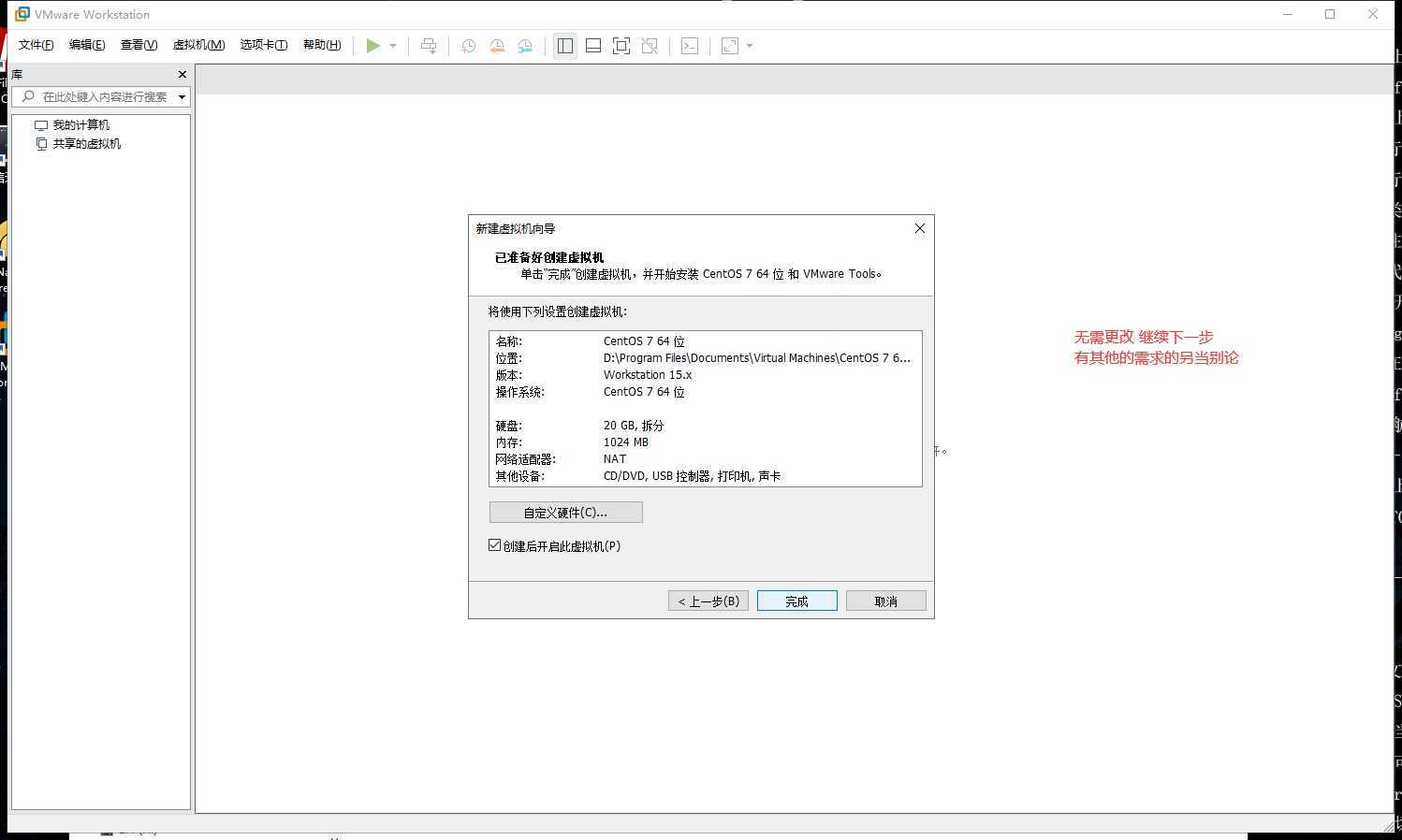Open the power options dropdown arrow
Screen dimensions: 1402x840
[x=393, y=46]
